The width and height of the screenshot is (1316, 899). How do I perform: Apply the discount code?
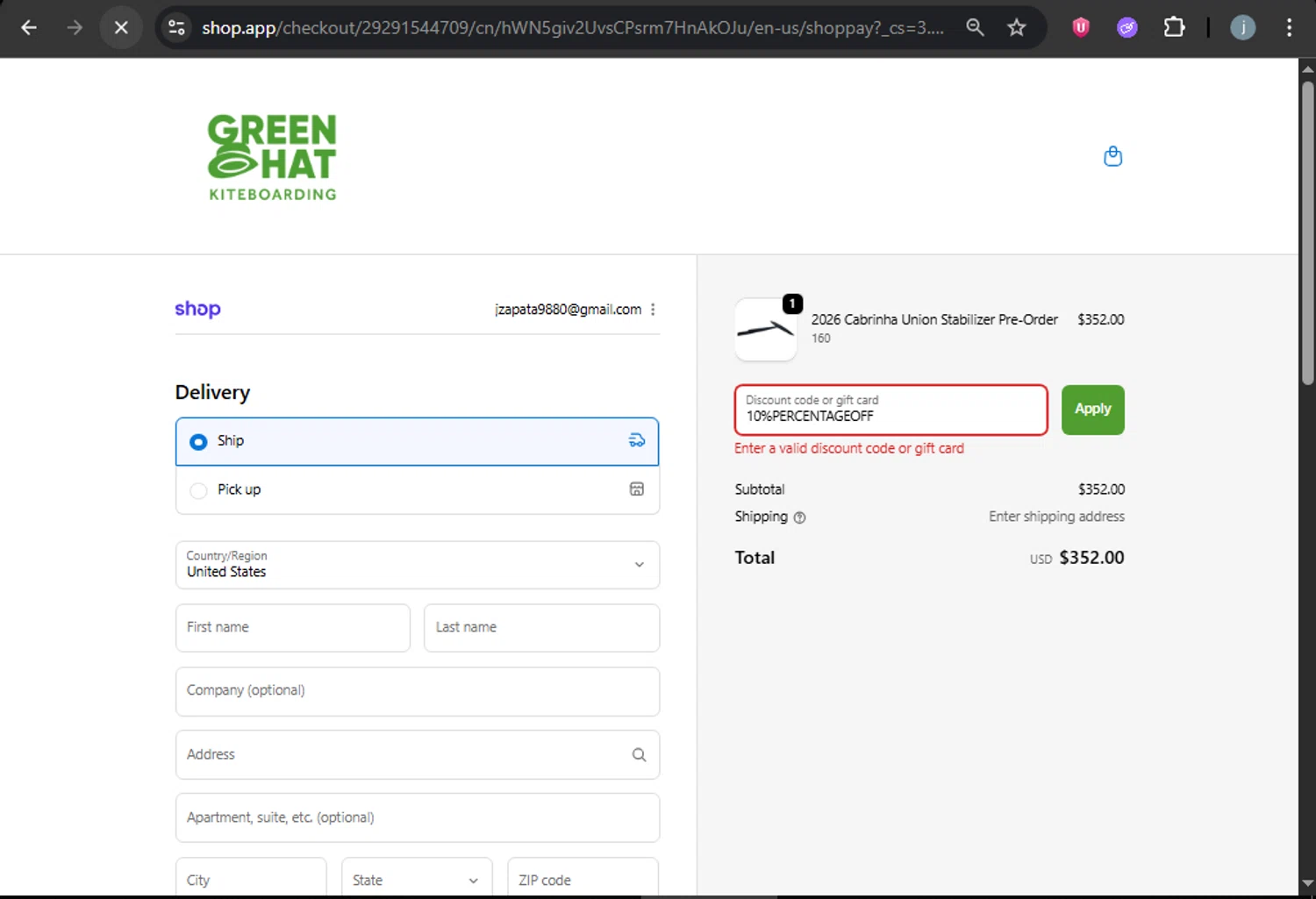[x=1093, y=410]
